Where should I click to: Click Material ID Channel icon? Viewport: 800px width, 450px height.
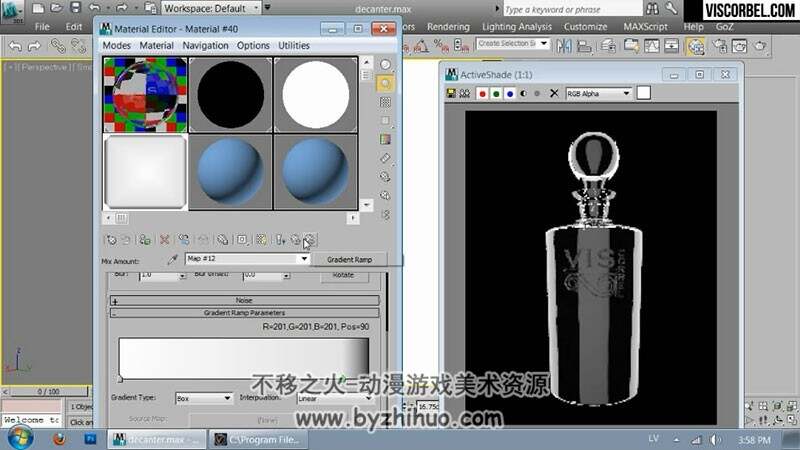tap(242, 240)
